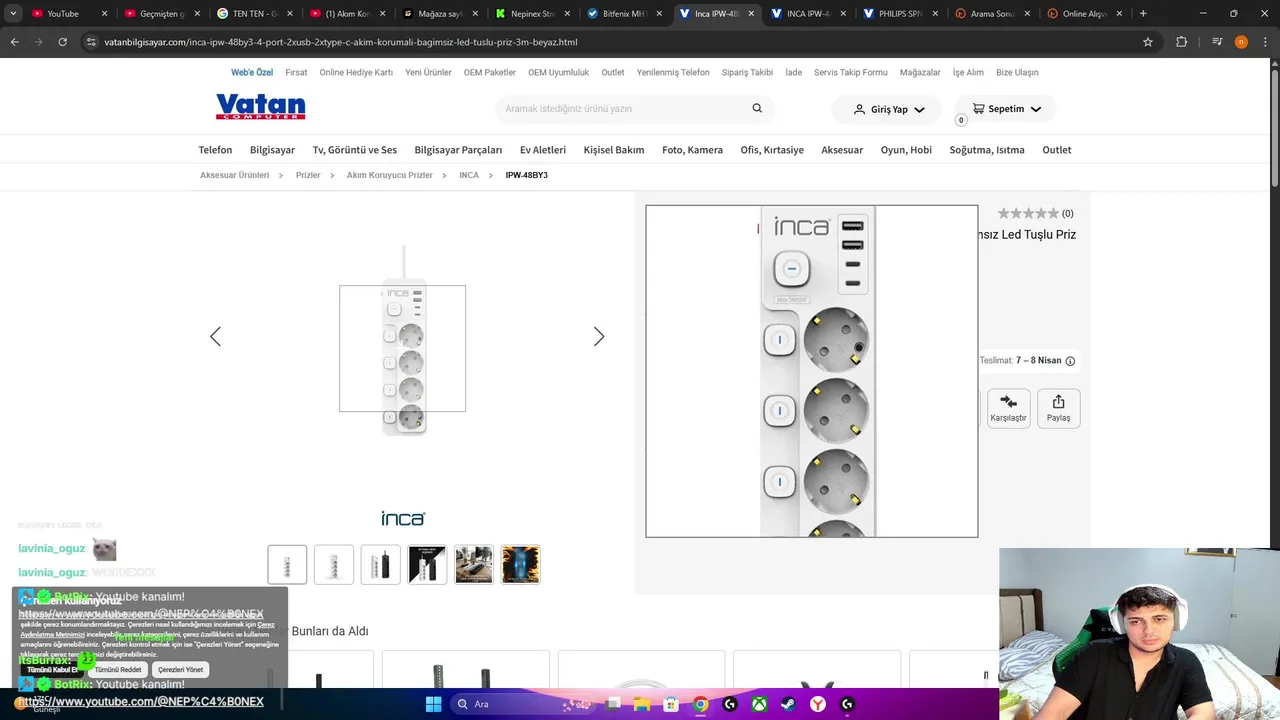Switch to the Arama Sonuç browser tab
Image resolution: width=1280 pixels, height=720 pixels.
(991, 14)
